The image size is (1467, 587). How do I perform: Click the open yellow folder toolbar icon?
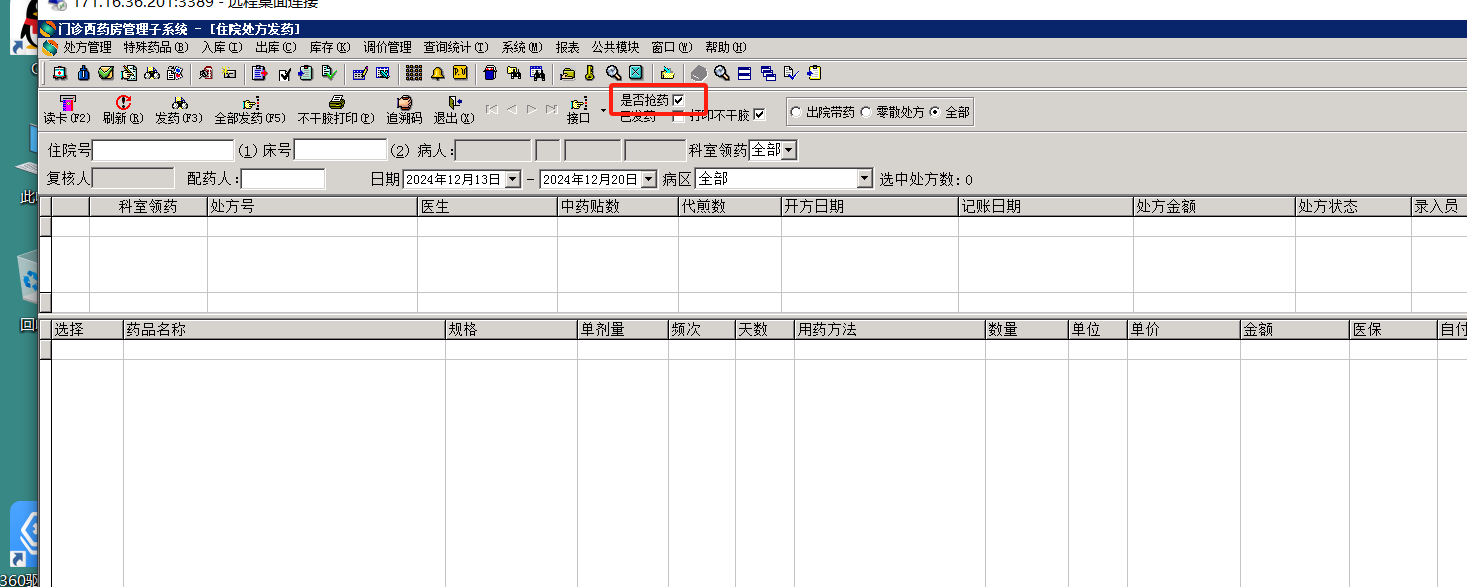click(668, 73)
